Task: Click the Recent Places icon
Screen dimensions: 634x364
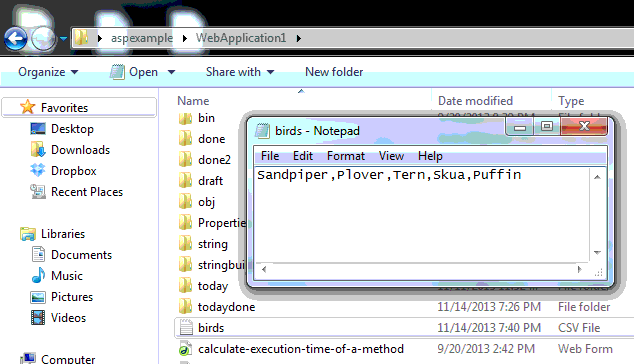Action: [38, 191]
